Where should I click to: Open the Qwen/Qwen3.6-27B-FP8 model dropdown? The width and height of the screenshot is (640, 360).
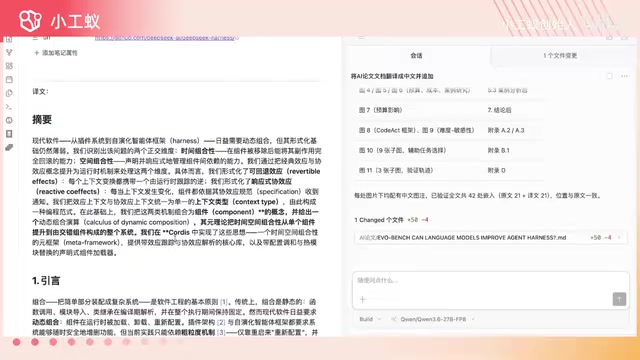[433, 319]
